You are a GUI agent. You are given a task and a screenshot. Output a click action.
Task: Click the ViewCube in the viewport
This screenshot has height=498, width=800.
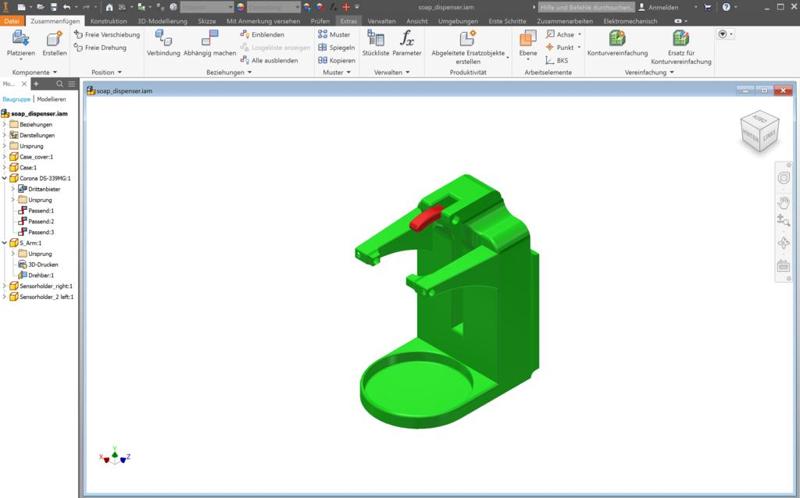click(760, 131)
